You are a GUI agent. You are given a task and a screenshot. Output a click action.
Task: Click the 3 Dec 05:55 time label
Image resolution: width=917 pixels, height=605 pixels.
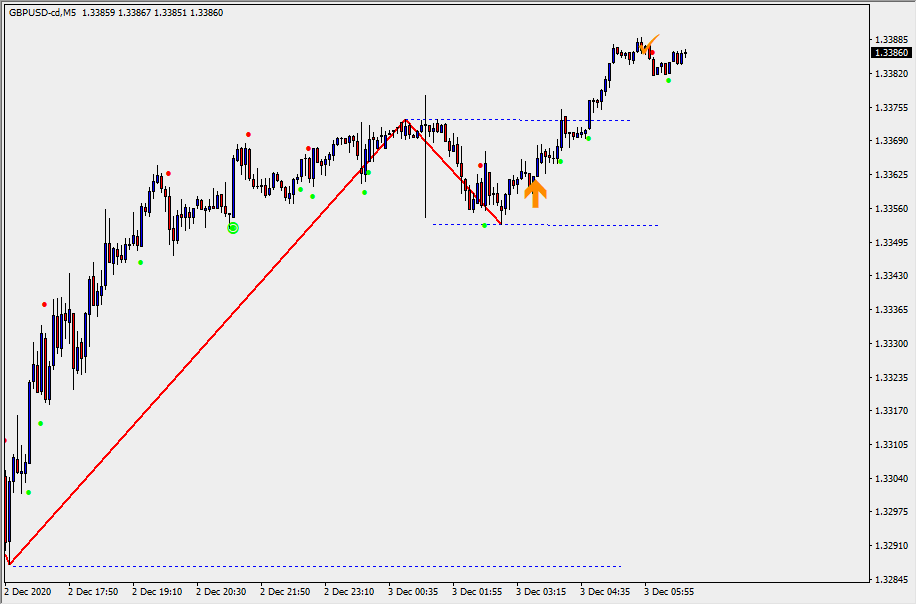pyautogui.click(x=669, y=592)
